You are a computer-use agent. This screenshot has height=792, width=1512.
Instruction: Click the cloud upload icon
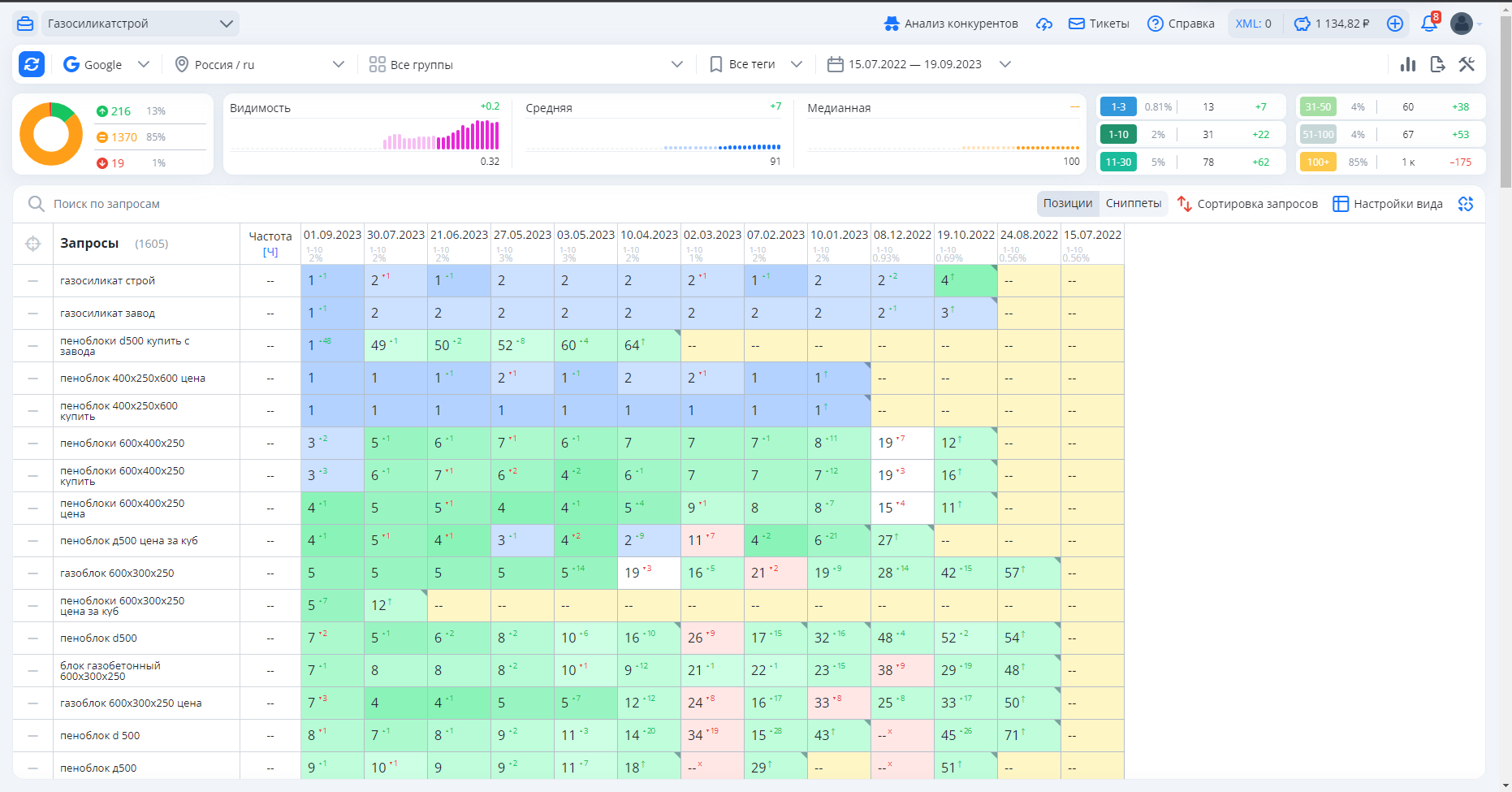pos(1044,24)
